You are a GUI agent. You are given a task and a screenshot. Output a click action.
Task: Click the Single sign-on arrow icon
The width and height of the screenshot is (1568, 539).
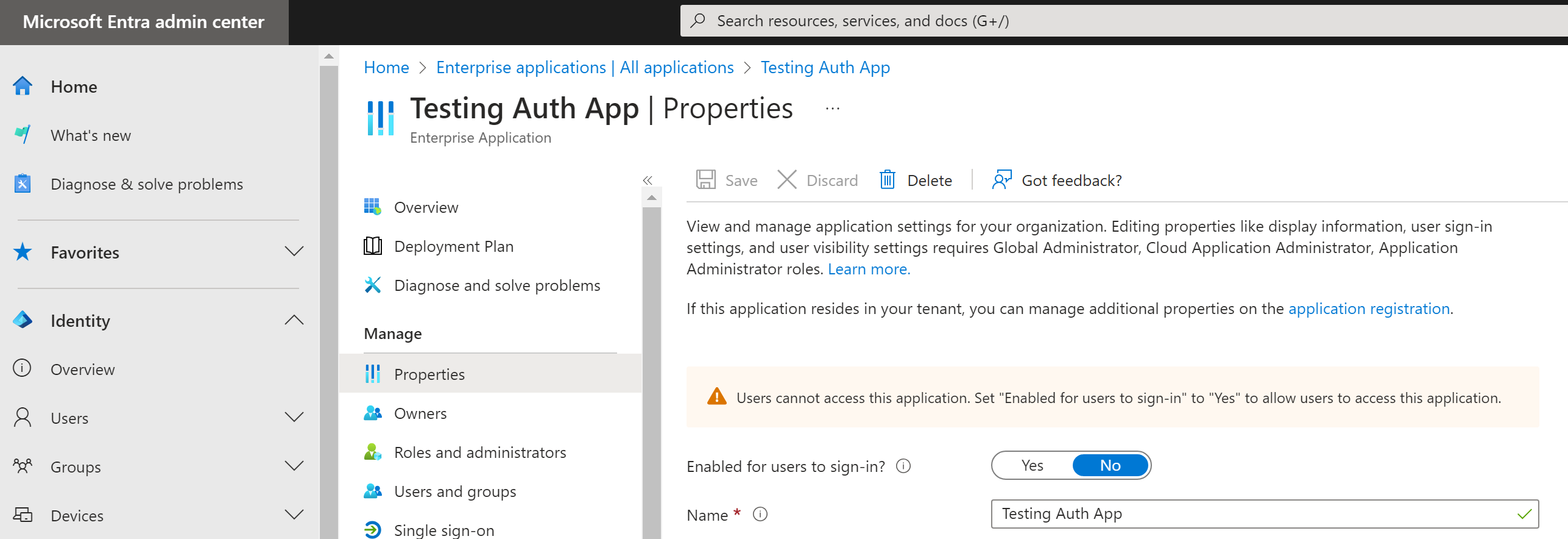click(373, 530)
